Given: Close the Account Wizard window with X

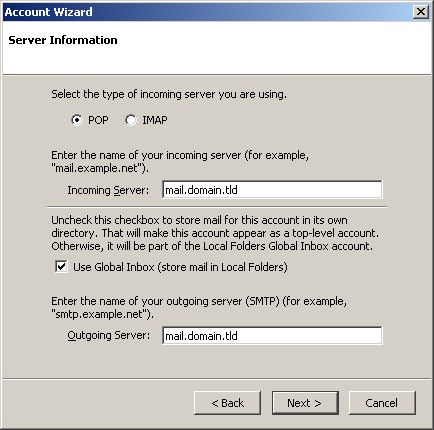Looking at the screenshot, I should coord(421,12).
